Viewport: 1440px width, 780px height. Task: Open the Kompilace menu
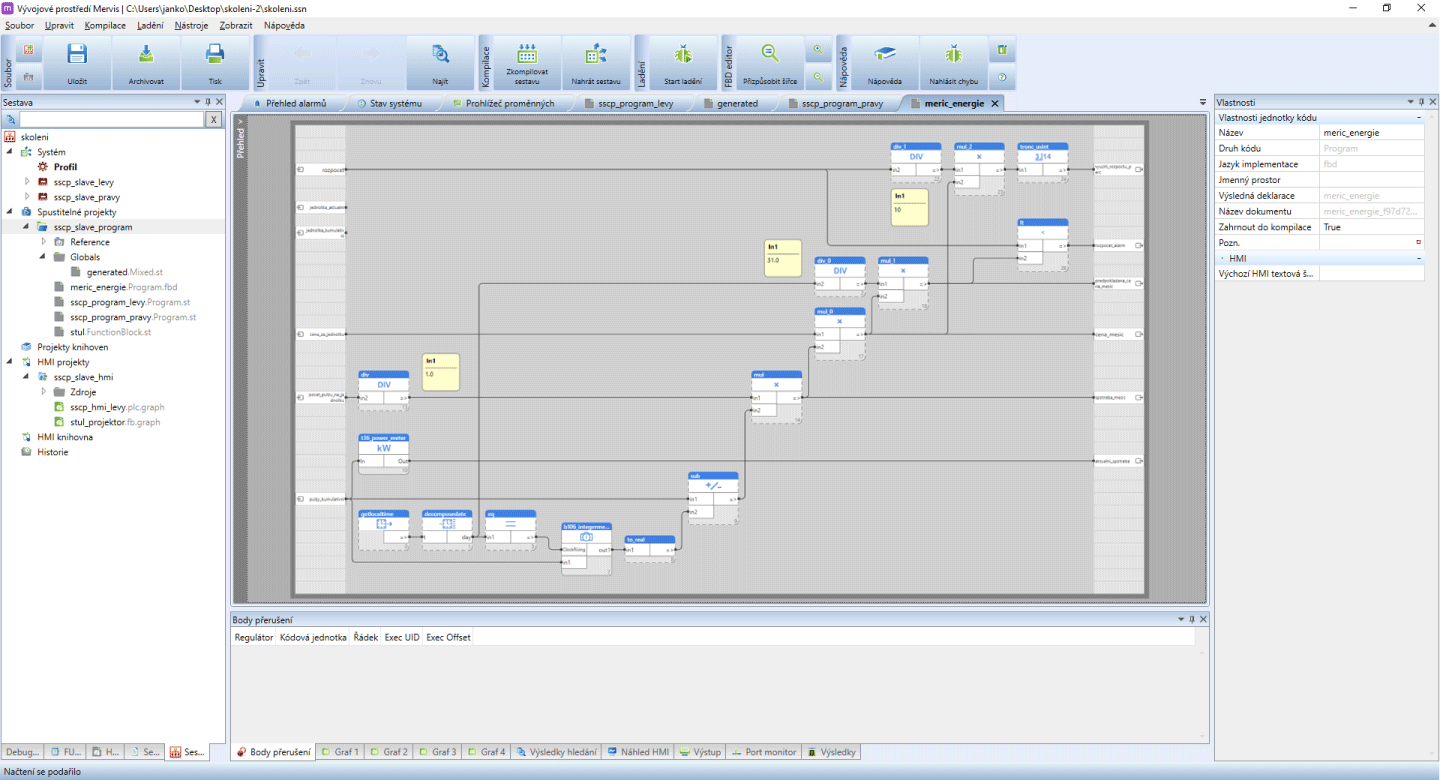tap(105, 25)
